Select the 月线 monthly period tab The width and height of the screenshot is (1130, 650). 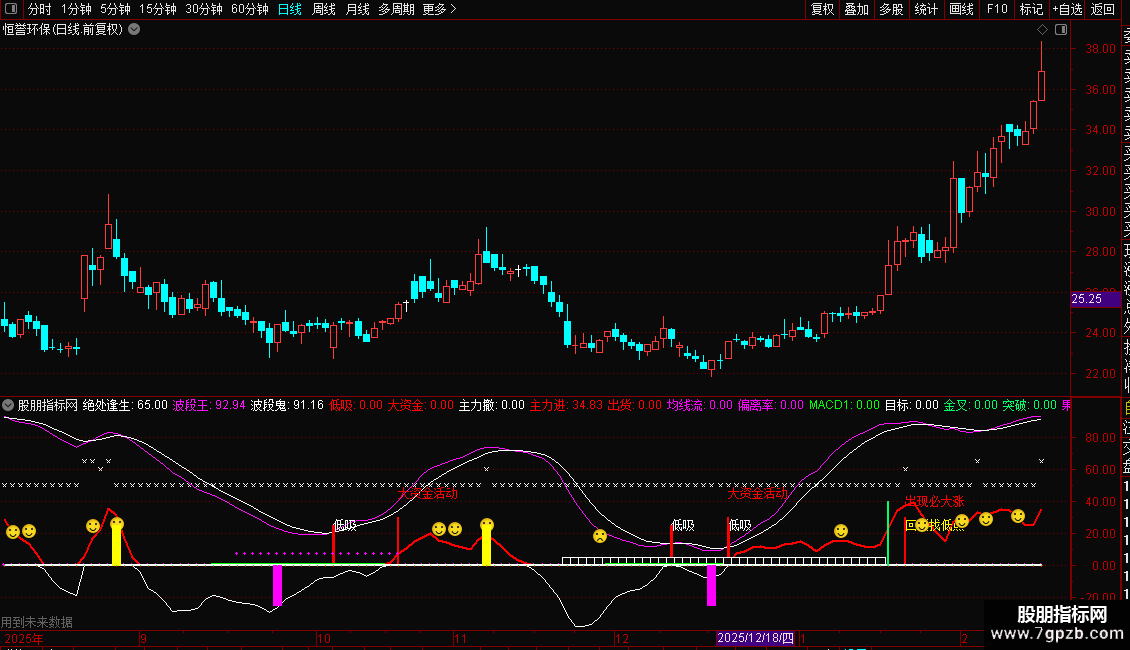pos(357,9)
